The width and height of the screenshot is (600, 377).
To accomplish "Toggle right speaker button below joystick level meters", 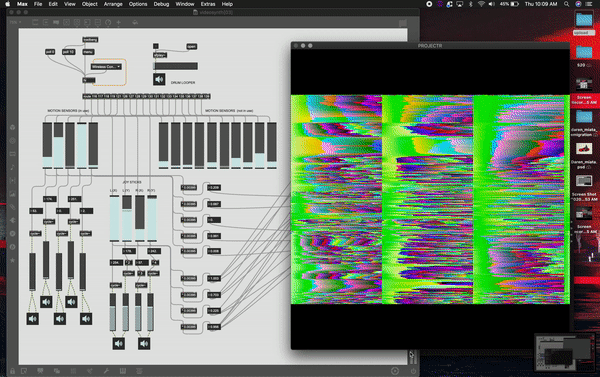I will 144,344.
